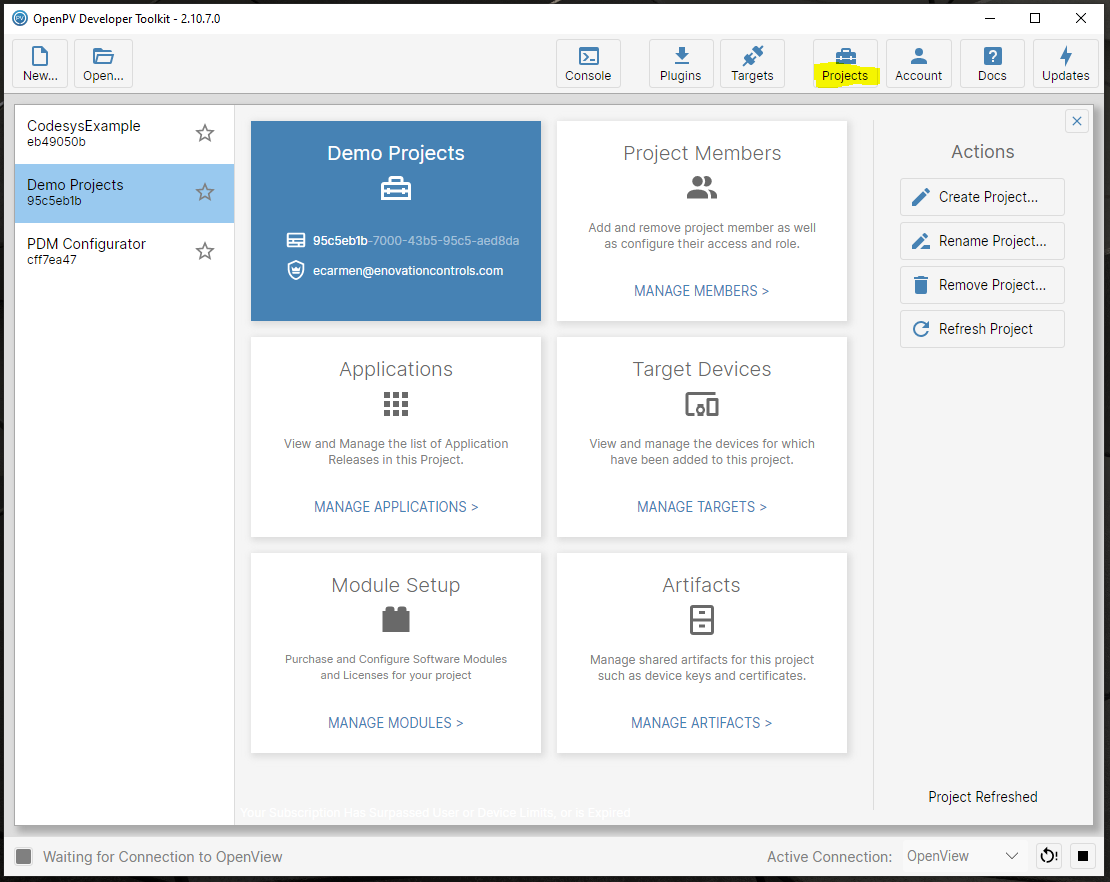Toggle the star for Demo Projects
This screenshot has width=1110, height=882.
tap(205, 192)
